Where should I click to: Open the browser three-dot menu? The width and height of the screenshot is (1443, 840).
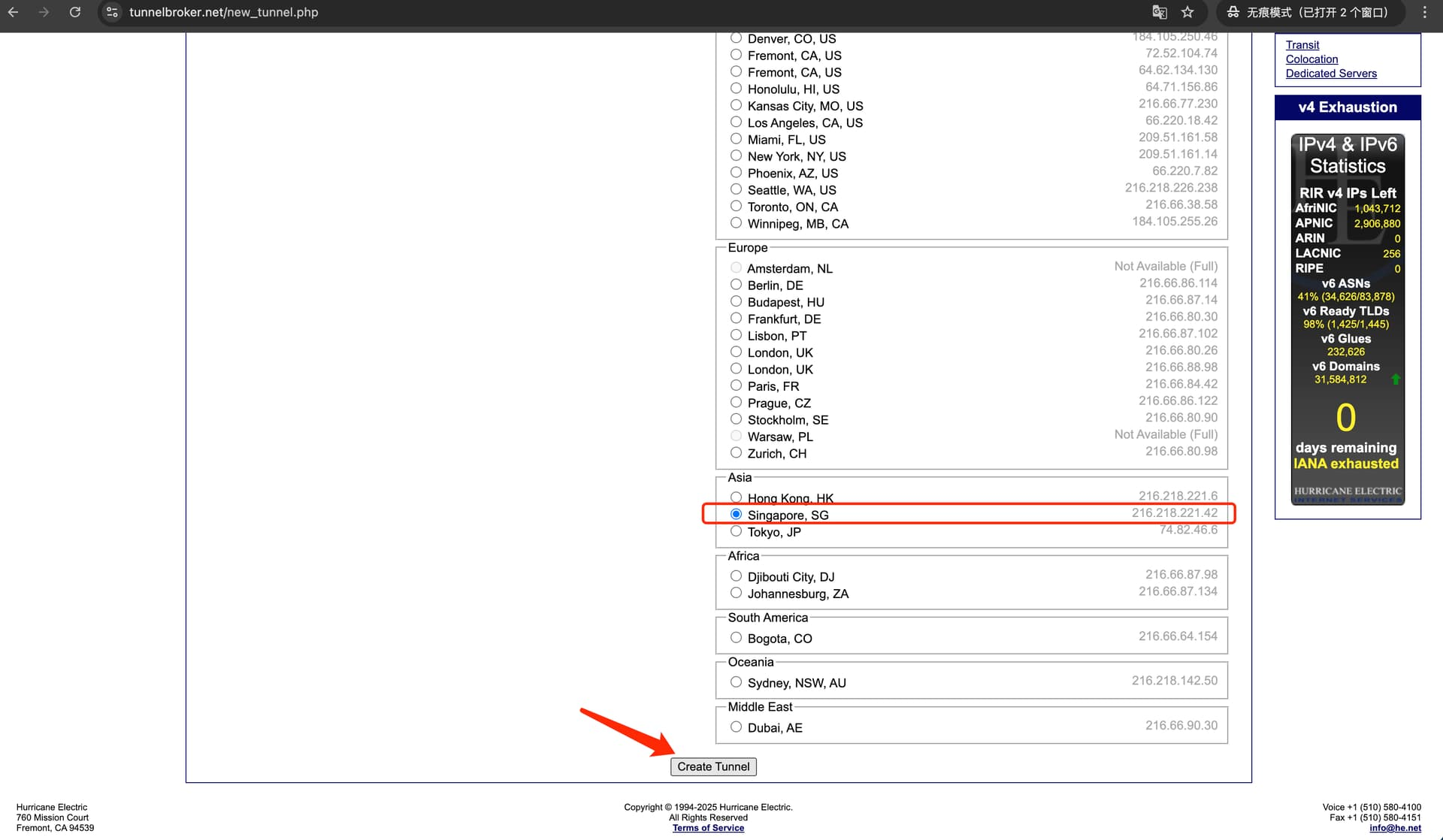click(x=1424, y=12)
